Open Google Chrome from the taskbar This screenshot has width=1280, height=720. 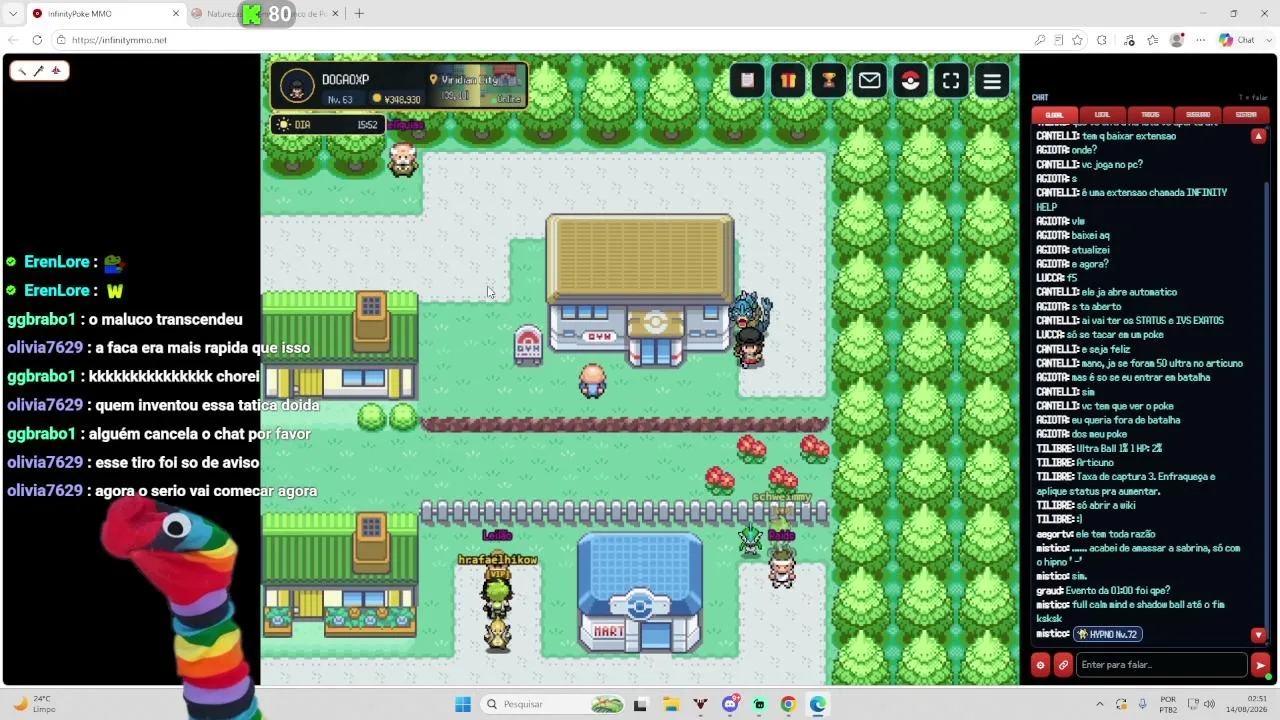tap(788, 704)
